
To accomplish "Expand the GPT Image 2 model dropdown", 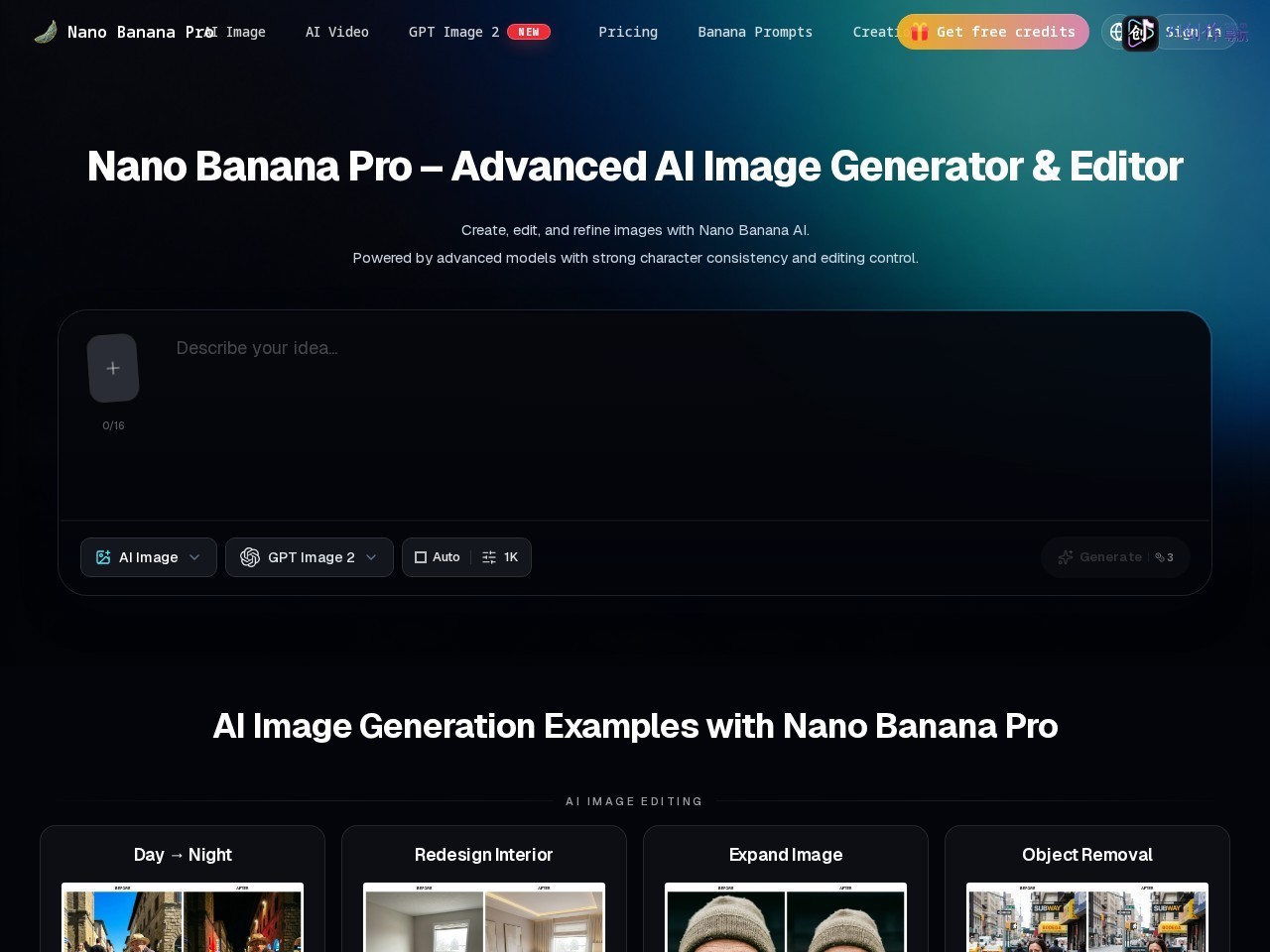I will pos(310,557).
